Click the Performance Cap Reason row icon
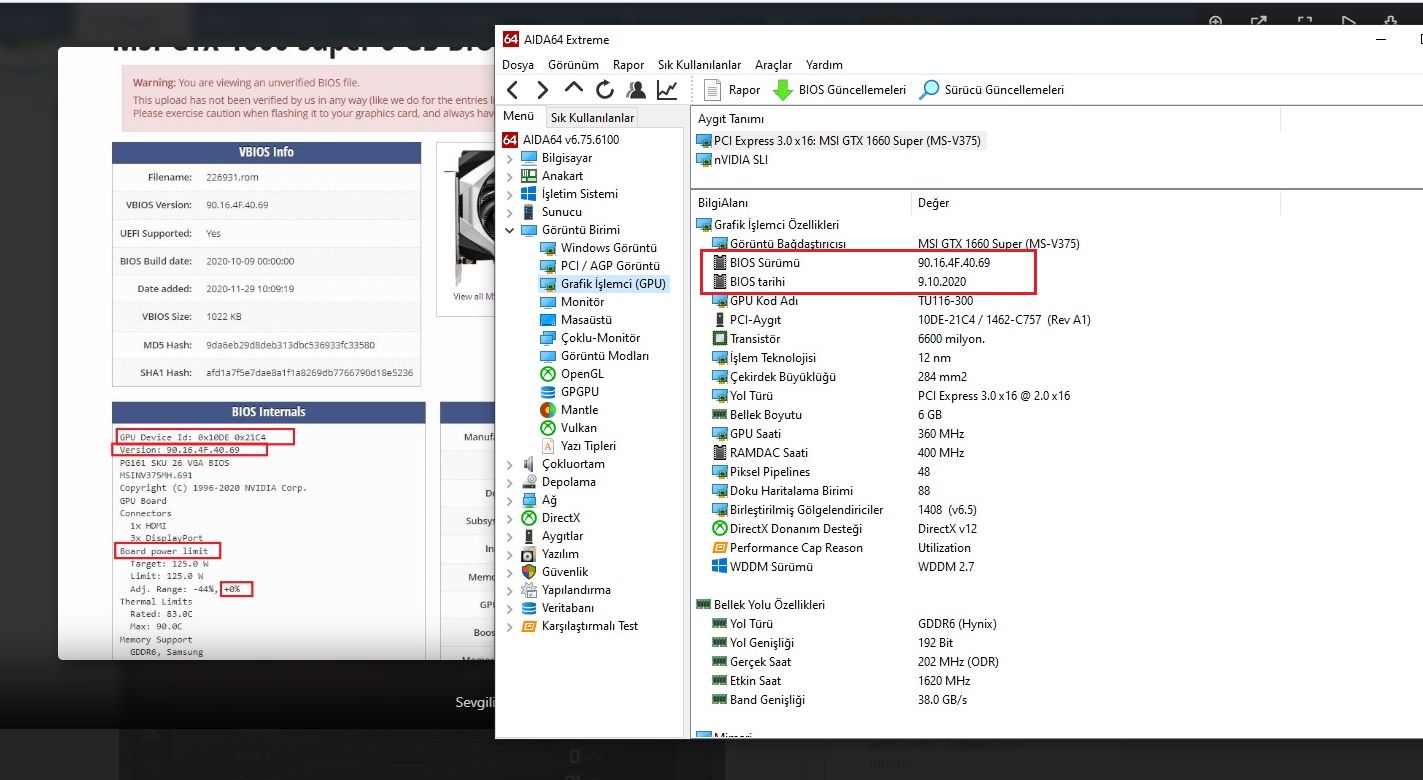Viewport: 1423px width, 780px height. click(x=719, y=548)
